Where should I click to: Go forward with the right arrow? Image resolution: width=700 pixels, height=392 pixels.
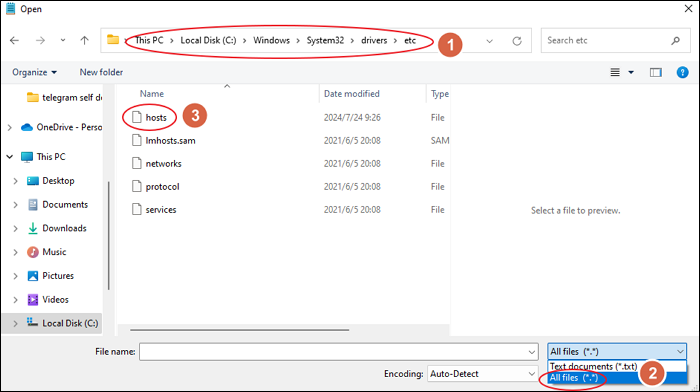point(40,41)
